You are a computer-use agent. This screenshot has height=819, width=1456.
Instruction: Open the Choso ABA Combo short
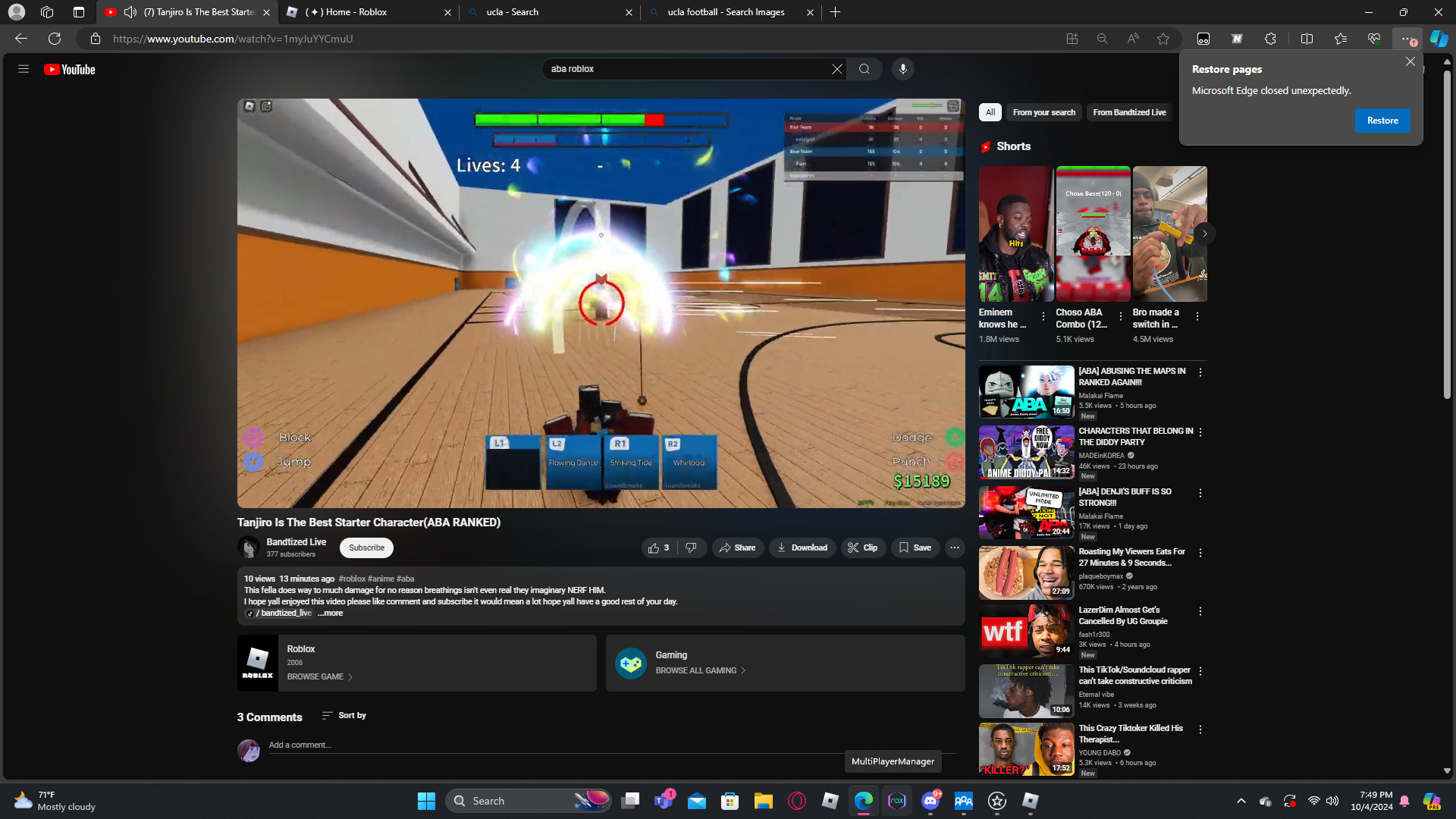tap(1093, 234)
